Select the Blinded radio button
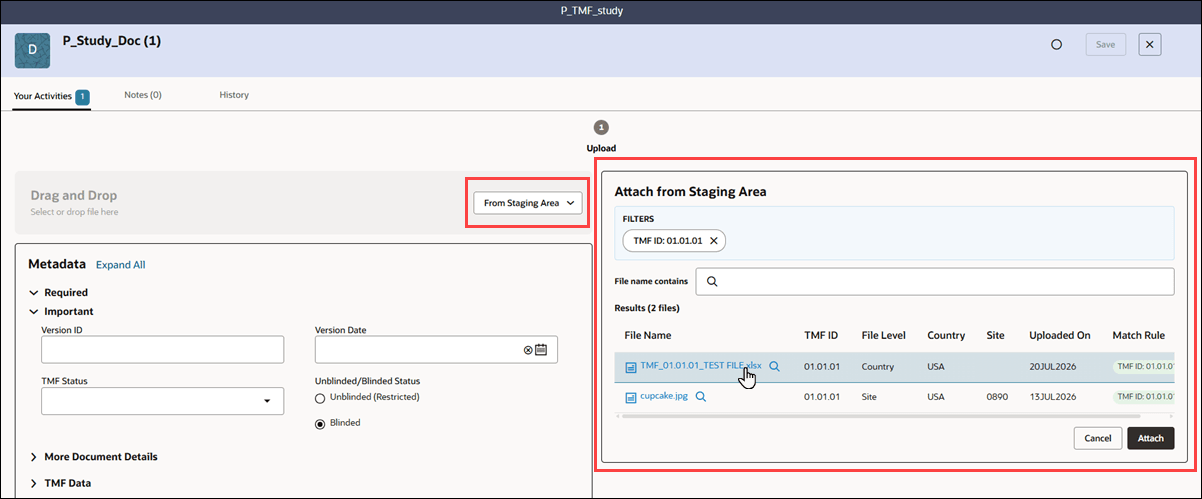The image size is (1202, 499). click(321, 423)
